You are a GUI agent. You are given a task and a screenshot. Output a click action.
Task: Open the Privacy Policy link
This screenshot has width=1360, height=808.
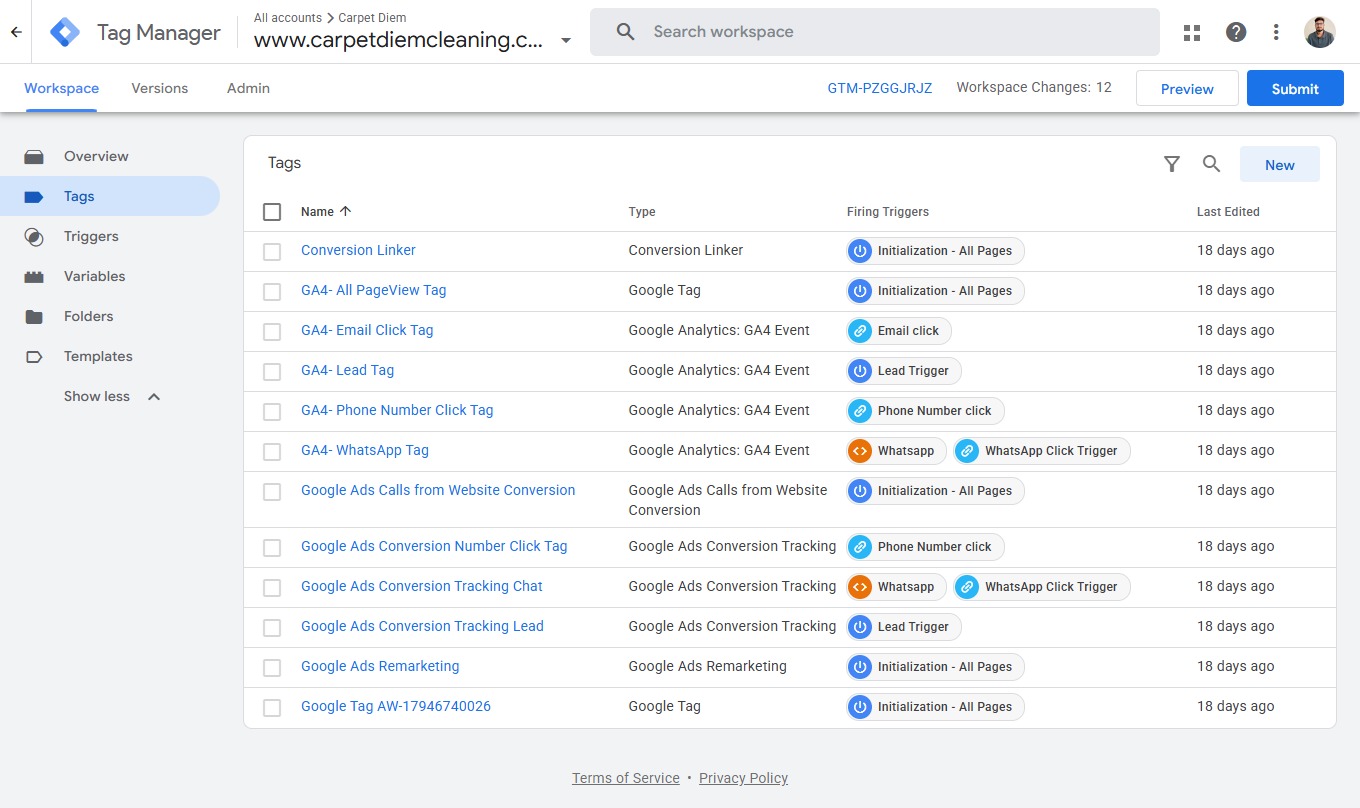pyautogui.click(x=743, y=778)
